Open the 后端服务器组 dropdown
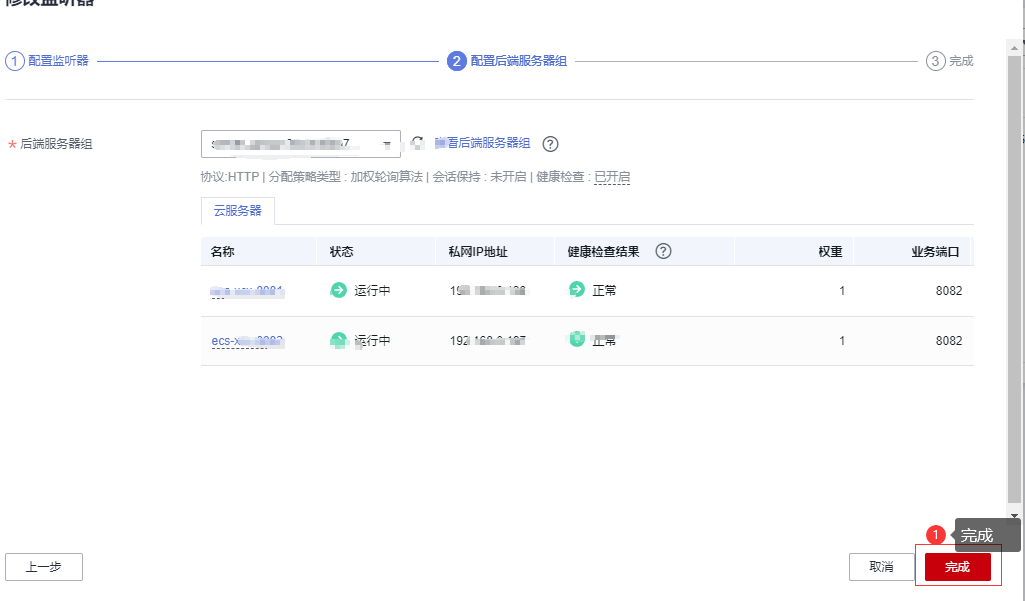 (300, 144)
